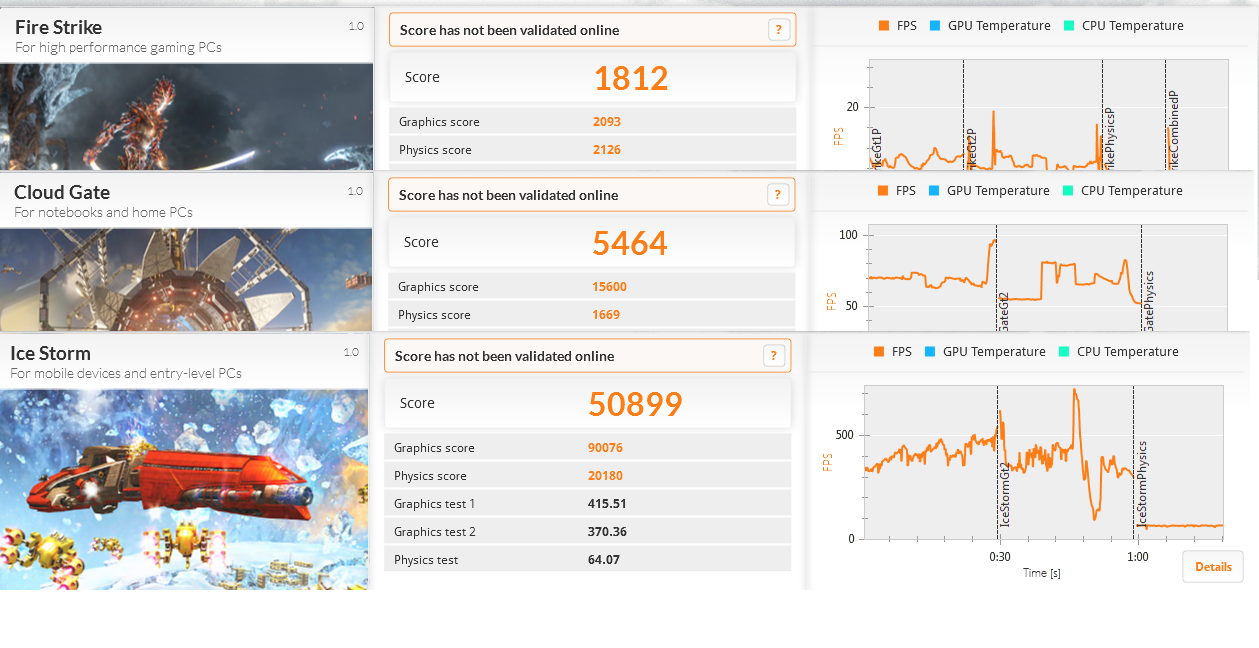1259x648 pixels.
Task: Click the Fire Strike benchmark thumbnail image
Action: point(186,117)
